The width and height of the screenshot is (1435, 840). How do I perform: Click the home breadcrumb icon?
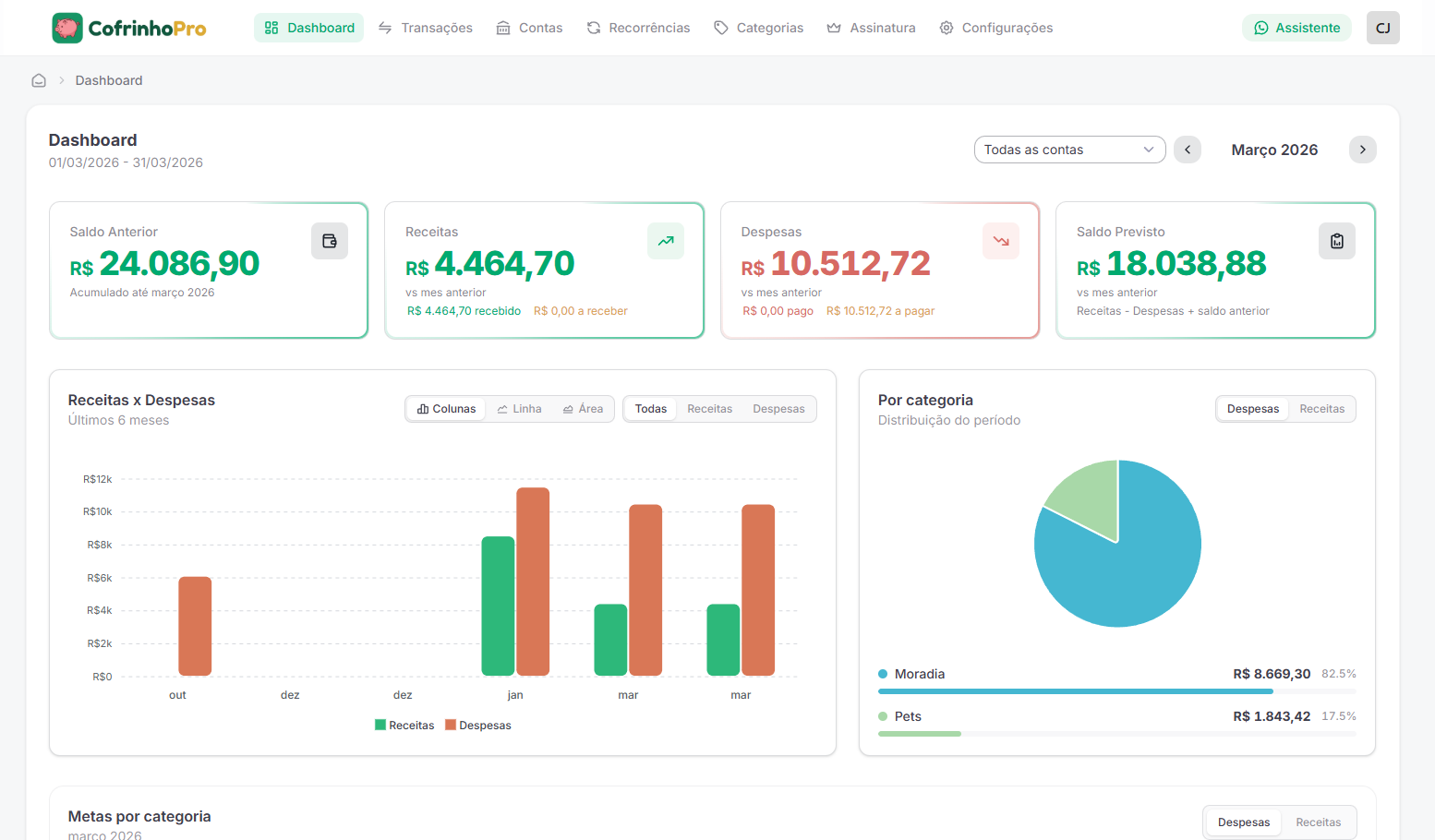[39, 80]
